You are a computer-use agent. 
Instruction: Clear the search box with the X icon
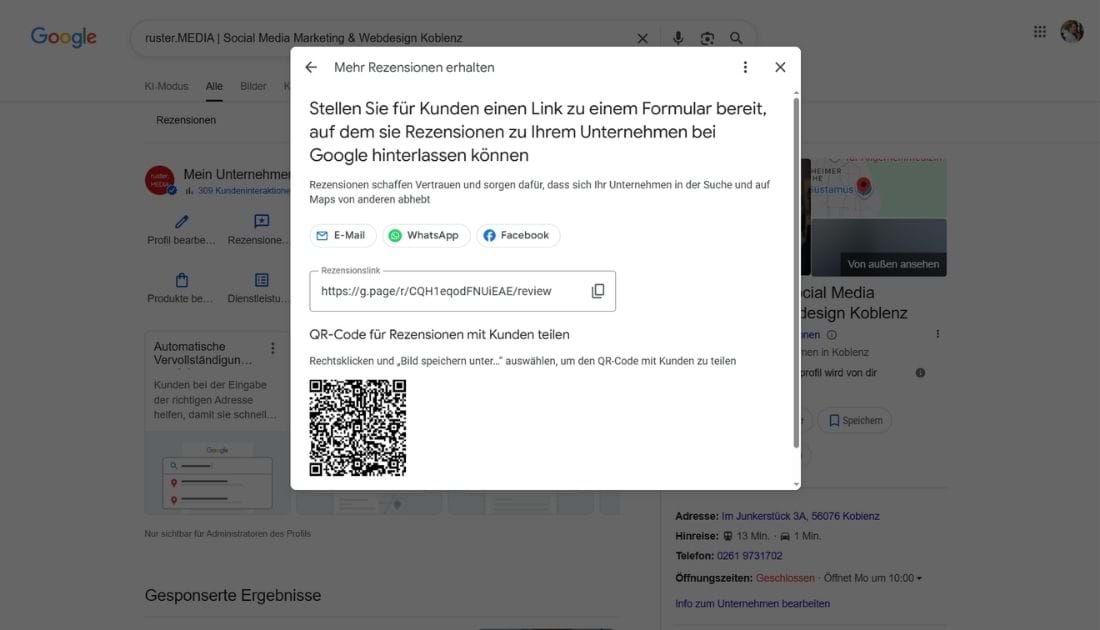point(643,39)
